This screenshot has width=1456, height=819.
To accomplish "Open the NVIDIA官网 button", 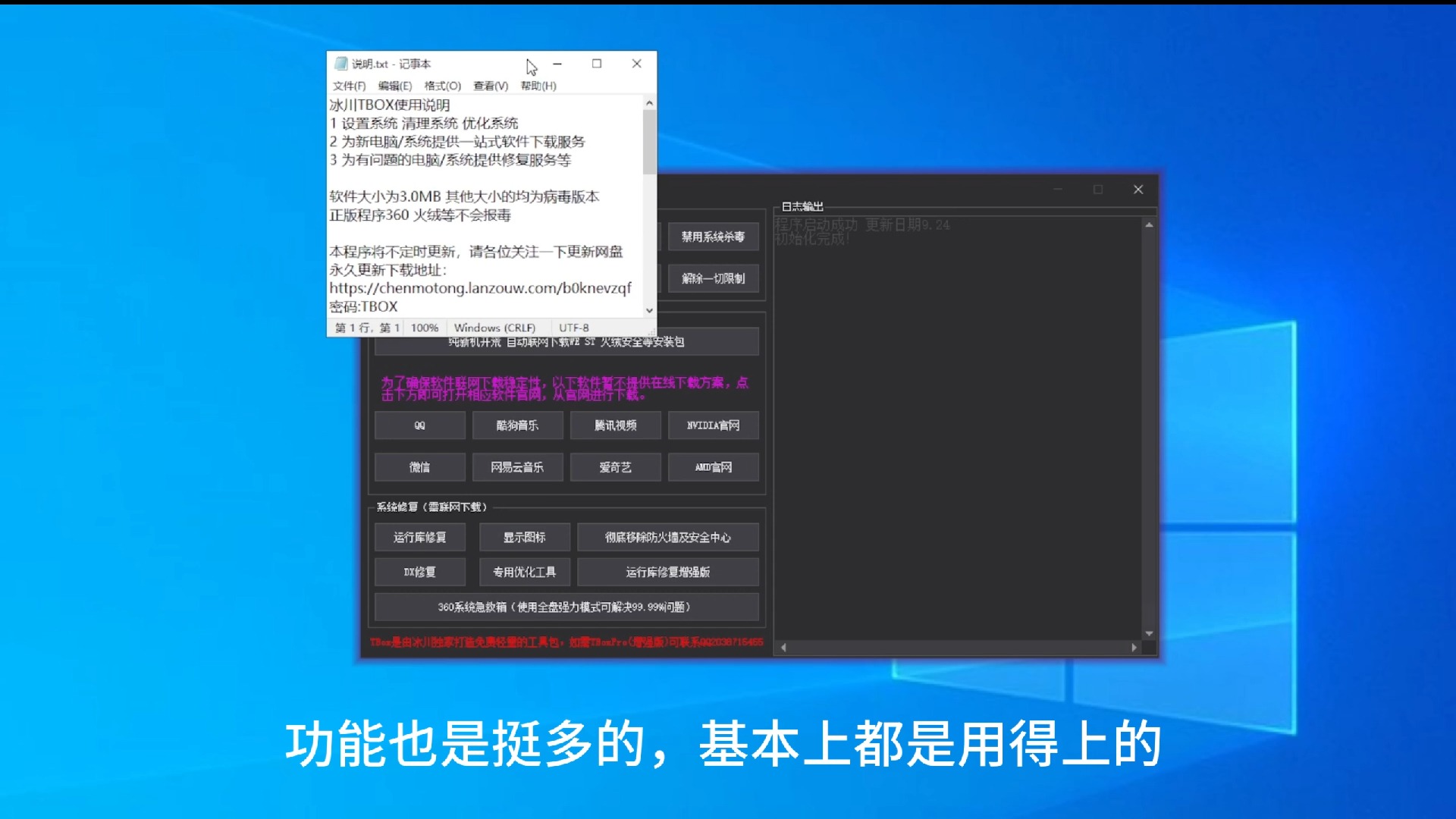I will point(713,425).
